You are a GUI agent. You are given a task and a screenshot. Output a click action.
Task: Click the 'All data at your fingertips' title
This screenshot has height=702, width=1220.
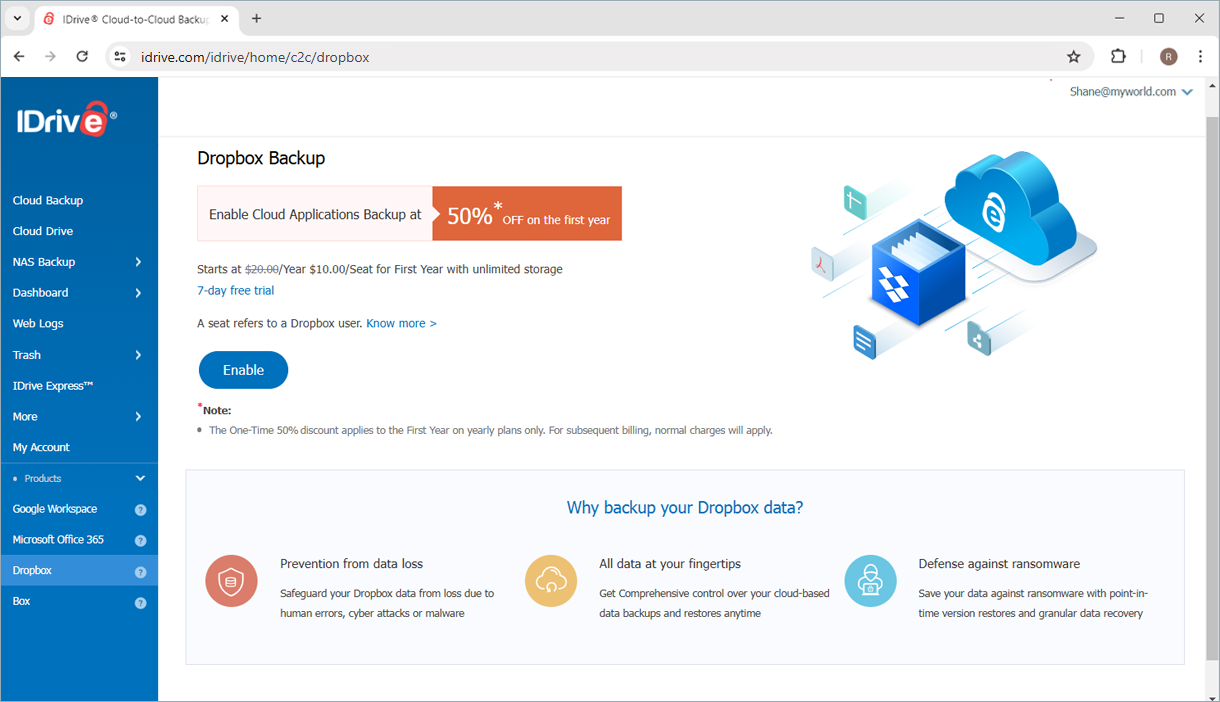point(670,564)
